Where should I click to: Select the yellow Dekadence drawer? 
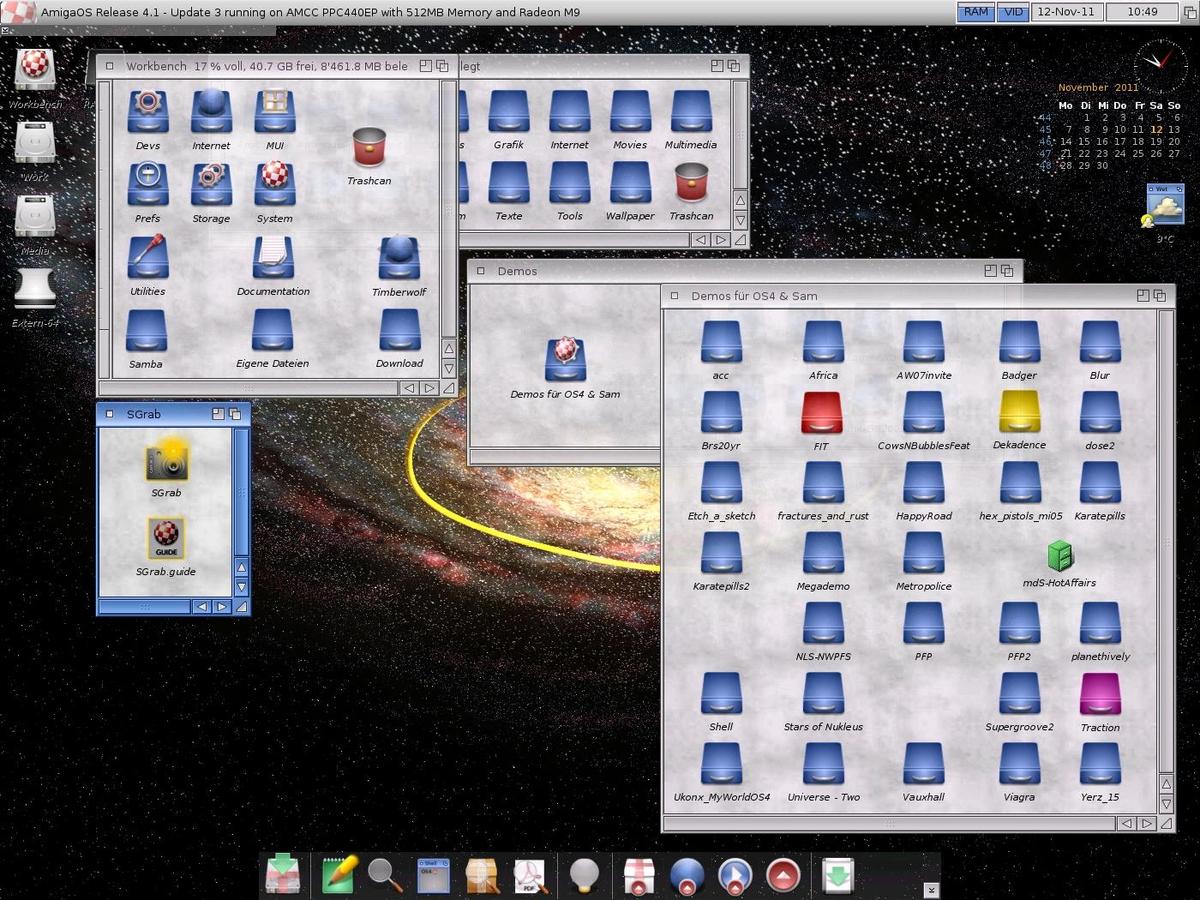1019,411
